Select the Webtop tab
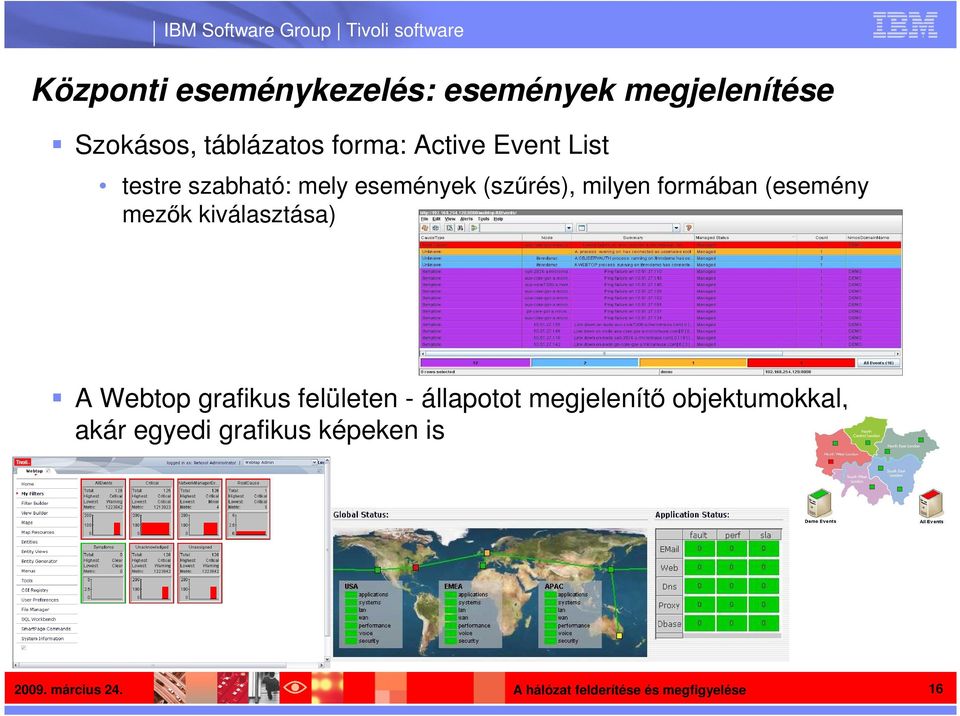Screen dimensions: 960x716 35,471
